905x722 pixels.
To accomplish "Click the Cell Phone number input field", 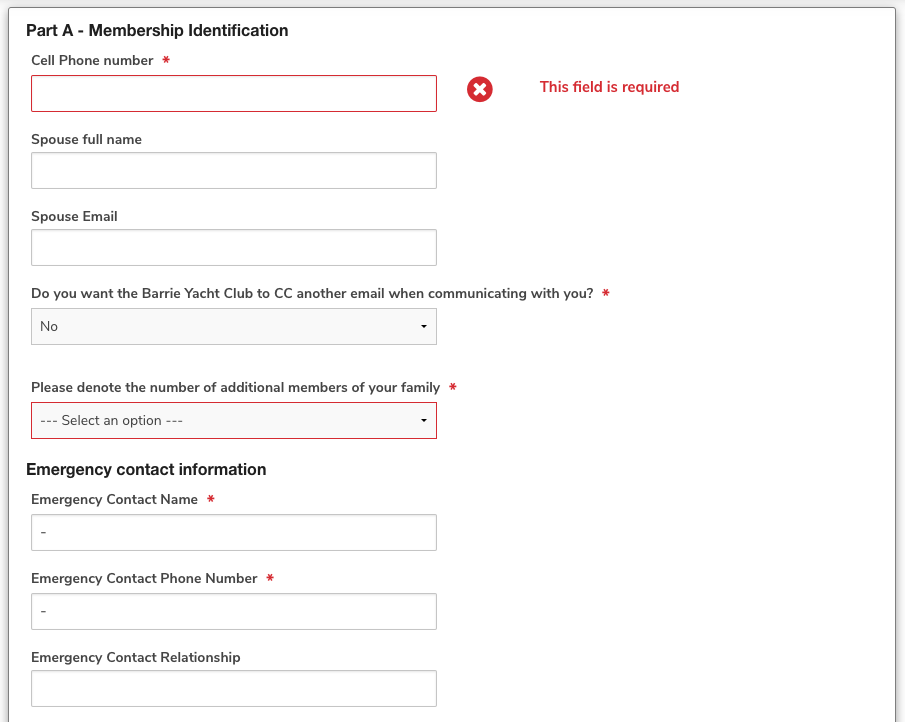I will pyautogui.click(x=233, y=93).
